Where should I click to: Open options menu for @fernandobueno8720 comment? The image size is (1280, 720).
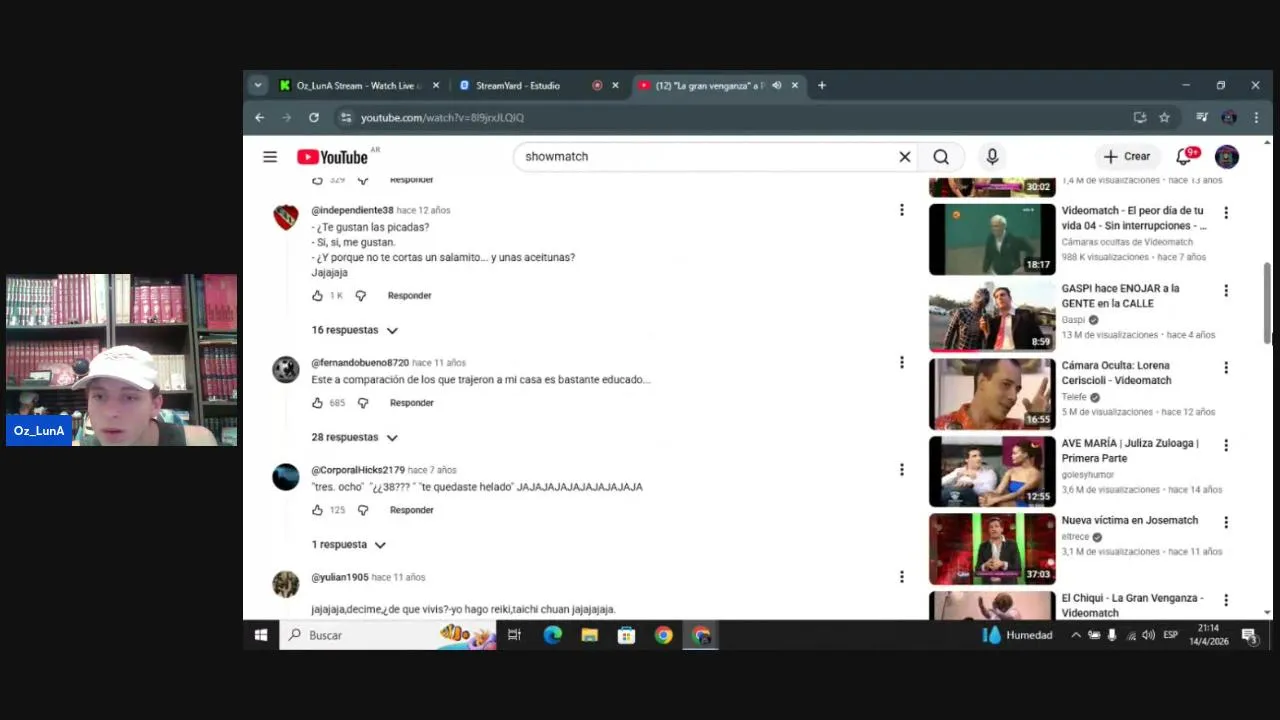[901, 362]
